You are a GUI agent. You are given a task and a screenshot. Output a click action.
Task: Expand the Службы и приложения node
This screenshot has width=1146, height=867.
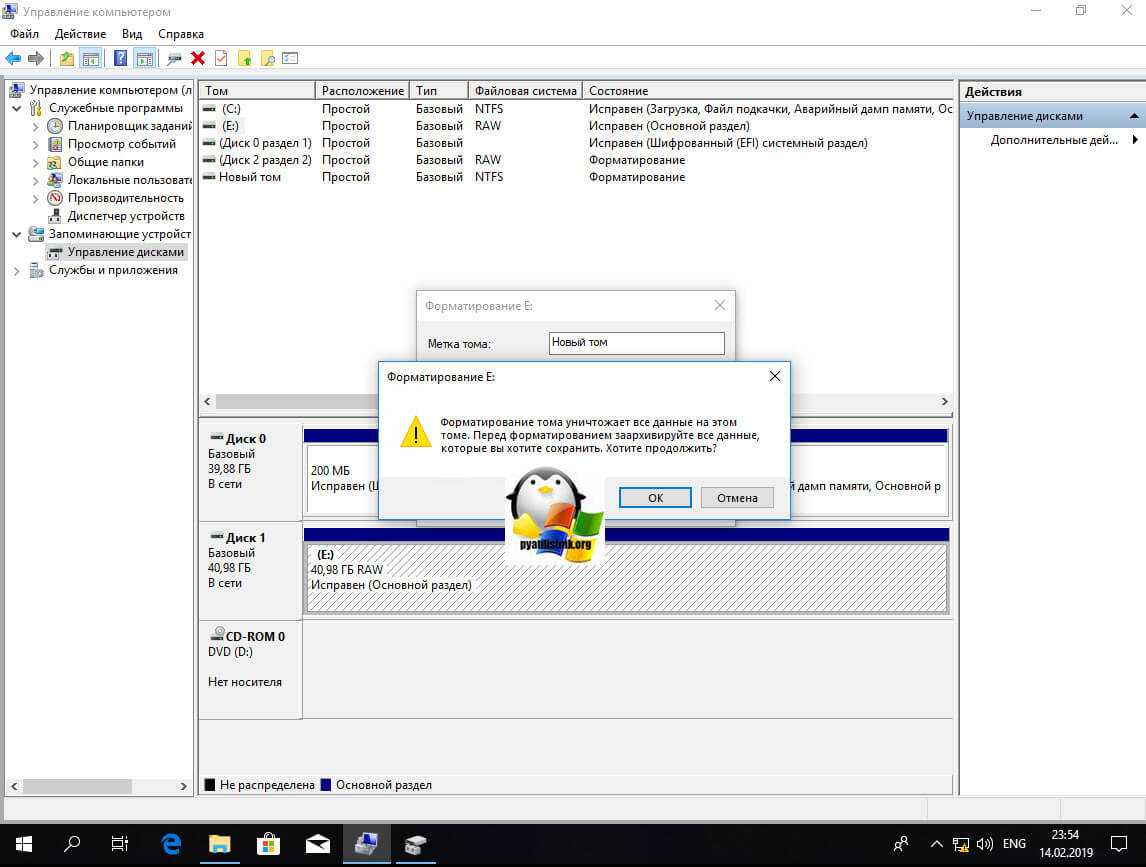pyautogui.click(x=17, y=270)
